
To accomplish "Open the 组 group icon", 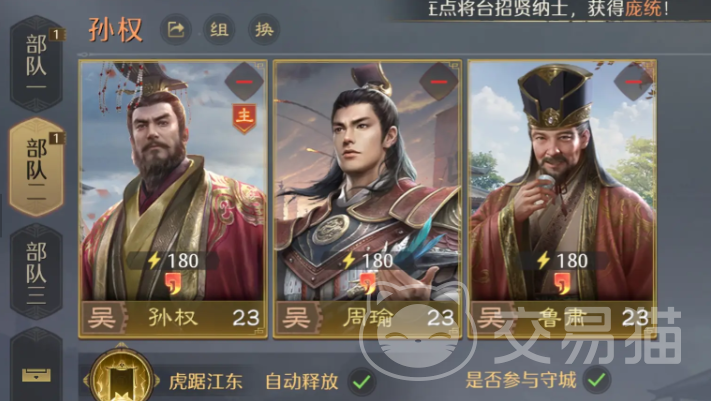I will 219,30.
